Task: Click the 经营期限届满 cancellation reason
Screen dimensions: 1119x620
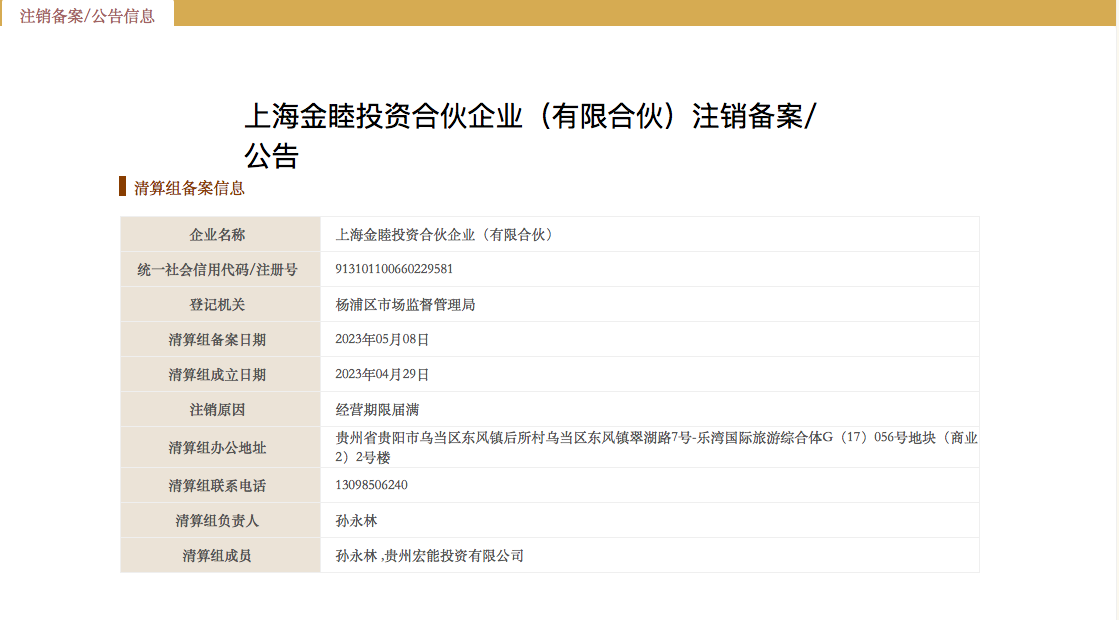Action: pos(384,410)
